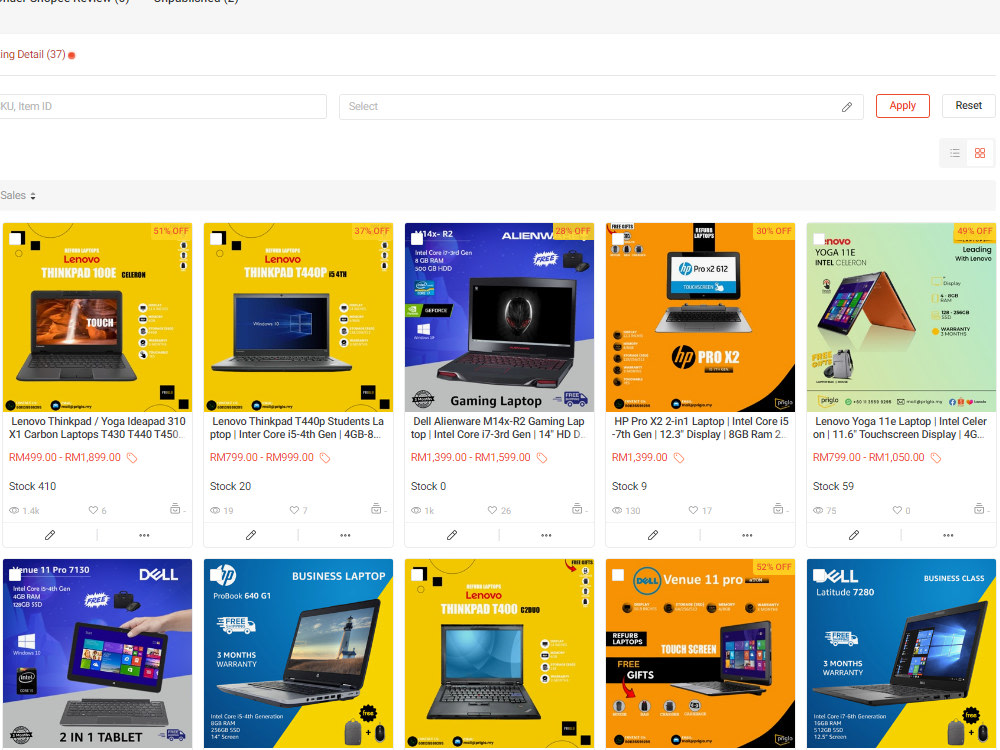Switch to list view layout
The width and height of the screenshot is (1000, 750).
coord(954,153)
